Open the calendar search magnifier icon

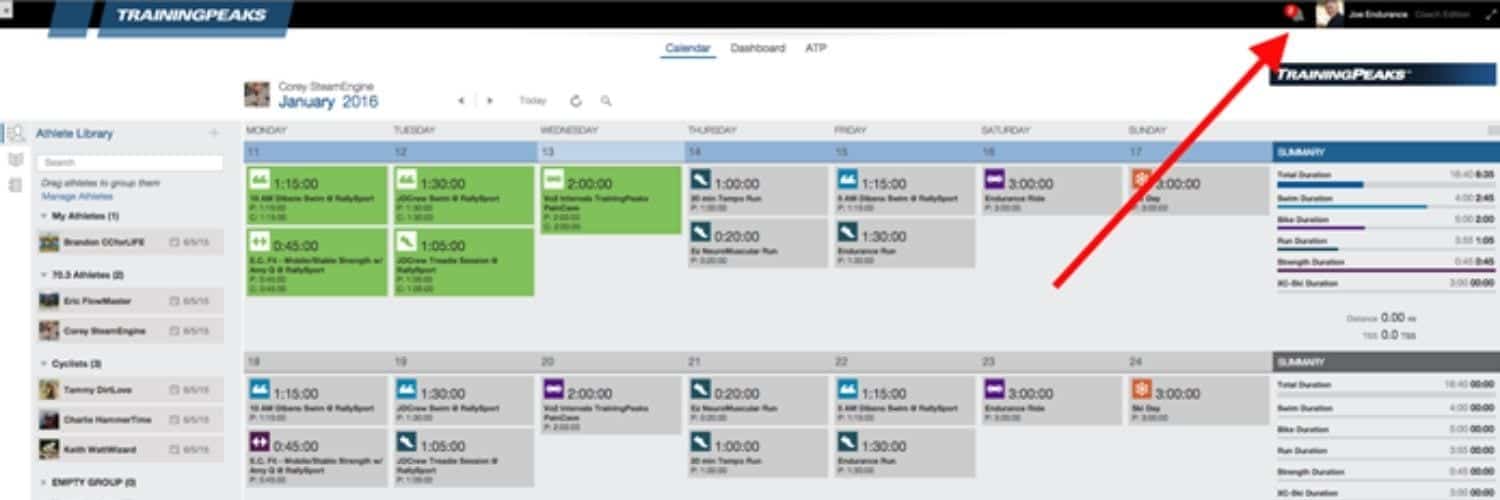[x=606, y=101]
